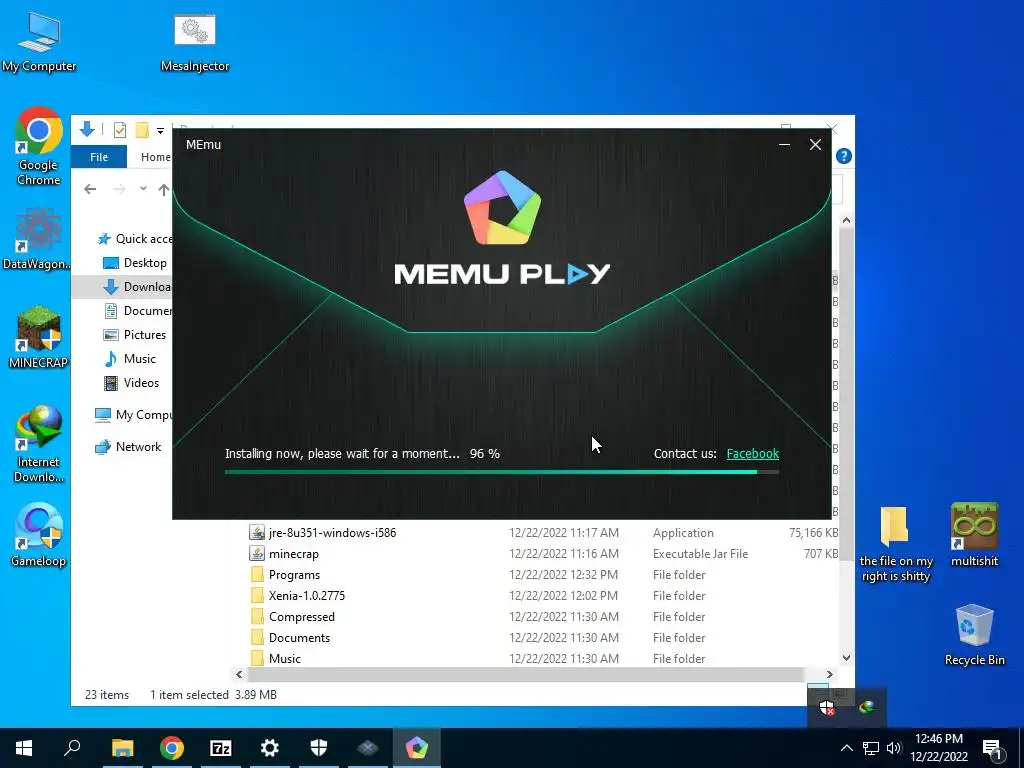Open taskbar Search magnifier
The width and height of the screenshot is (1024, 768).
(x=72, y=748)
